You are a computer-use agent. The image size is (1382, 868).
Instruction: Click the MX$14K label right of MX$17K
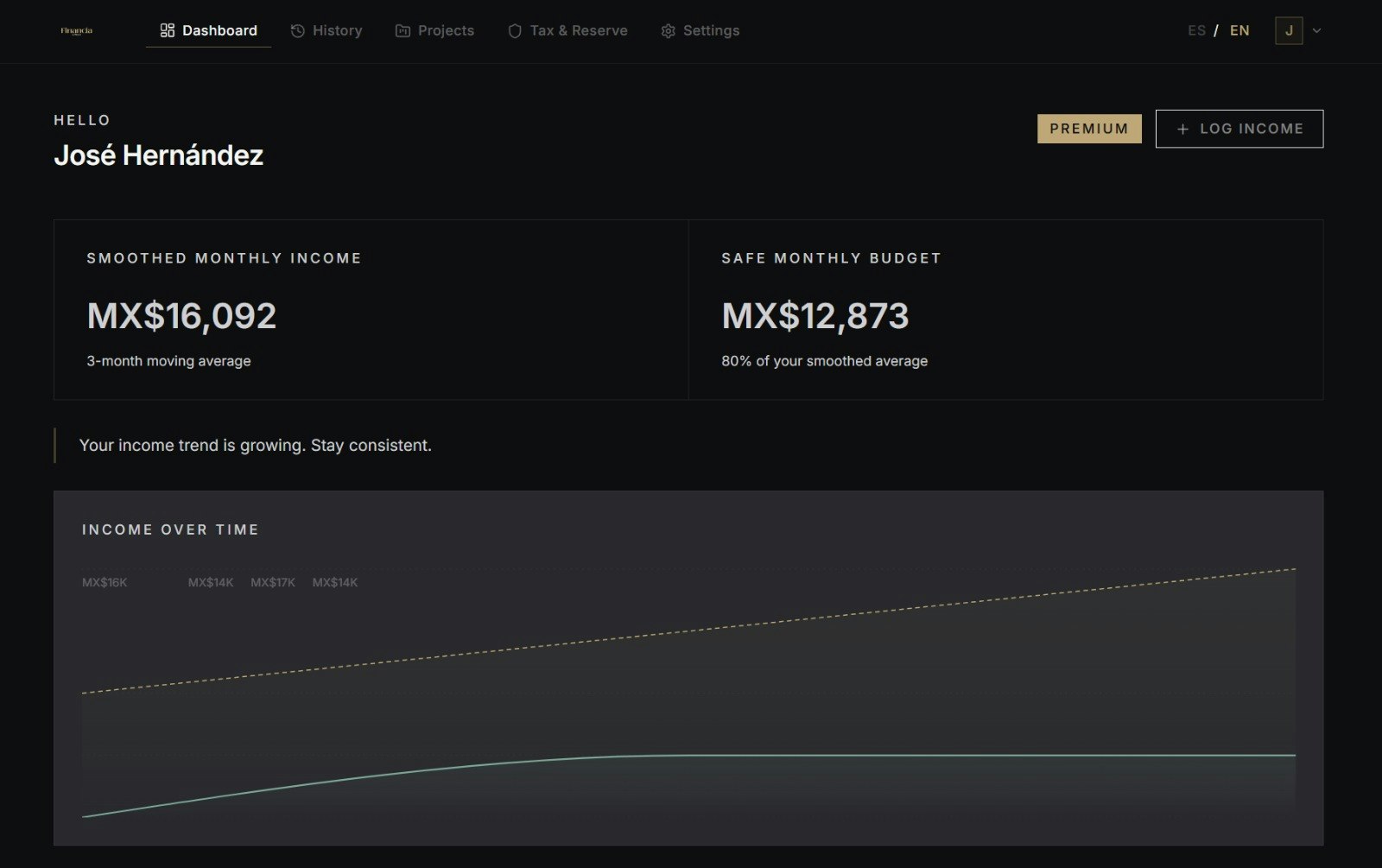pyautogui.click(x=335, y=582)
